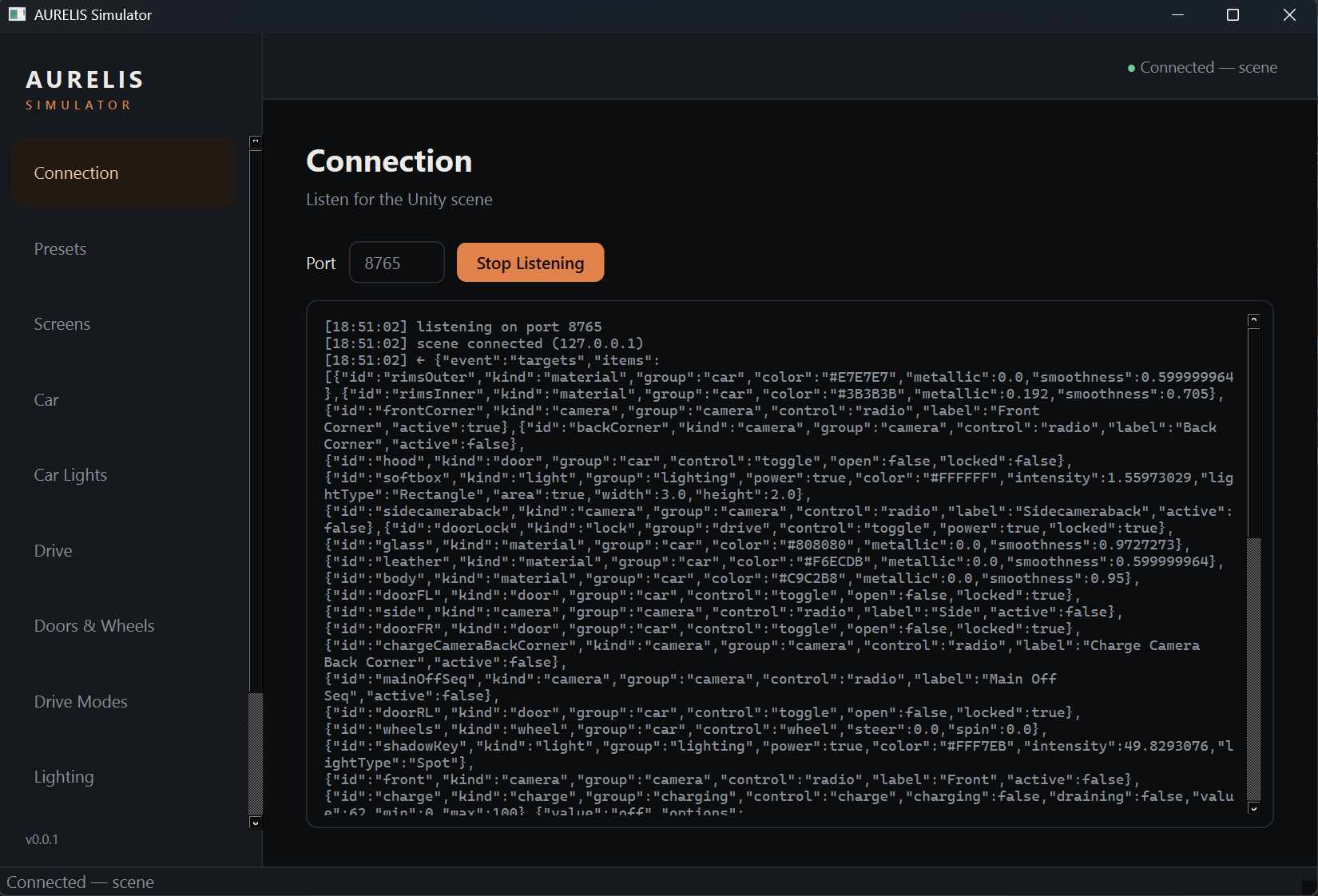
Task: Click the log panel scroll-down arrow
Action: point(1253,808)
